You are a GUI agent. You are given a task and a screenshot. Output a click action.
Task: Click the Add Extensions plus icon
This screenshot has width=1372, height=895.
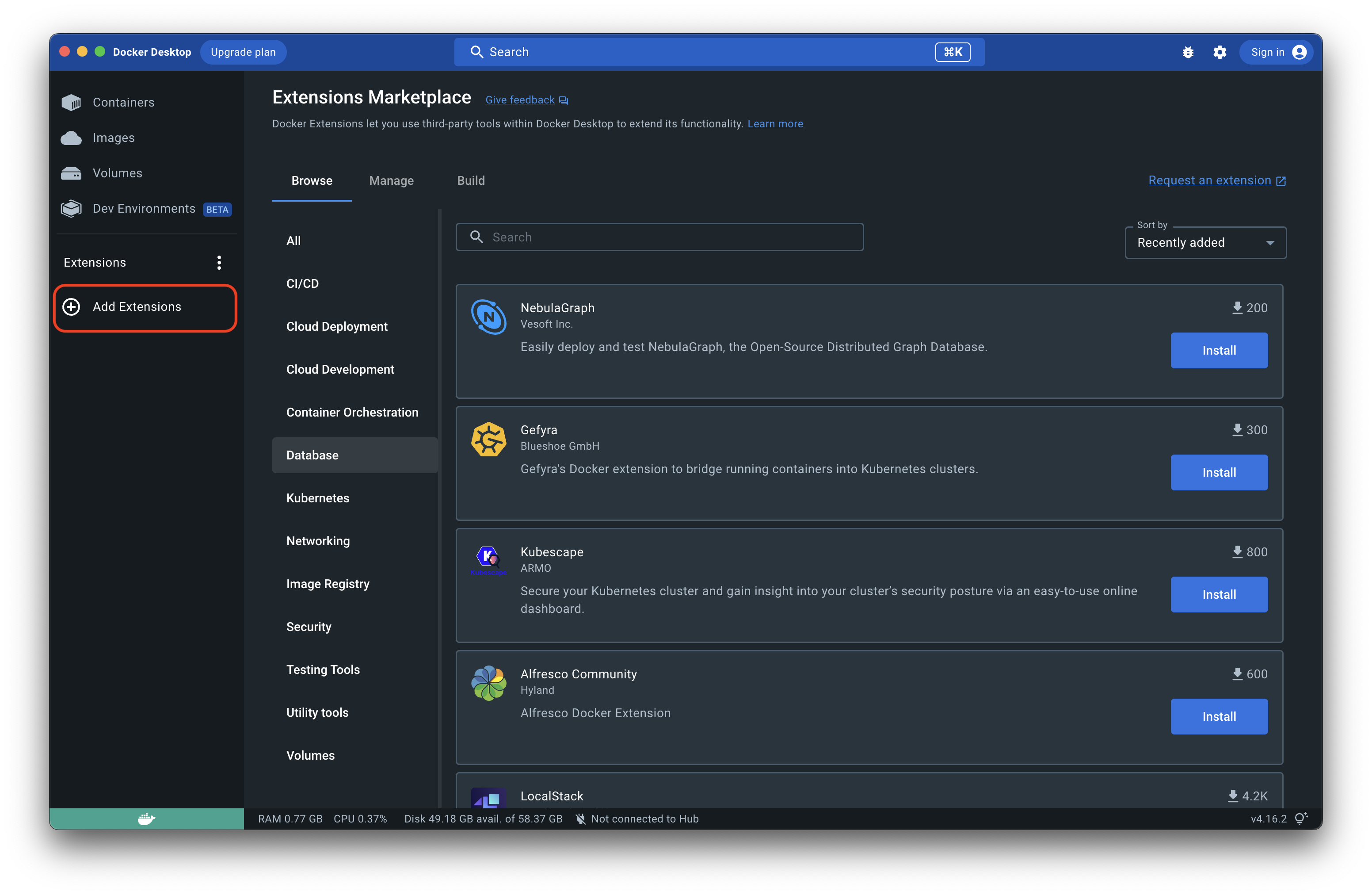point(72,307)
